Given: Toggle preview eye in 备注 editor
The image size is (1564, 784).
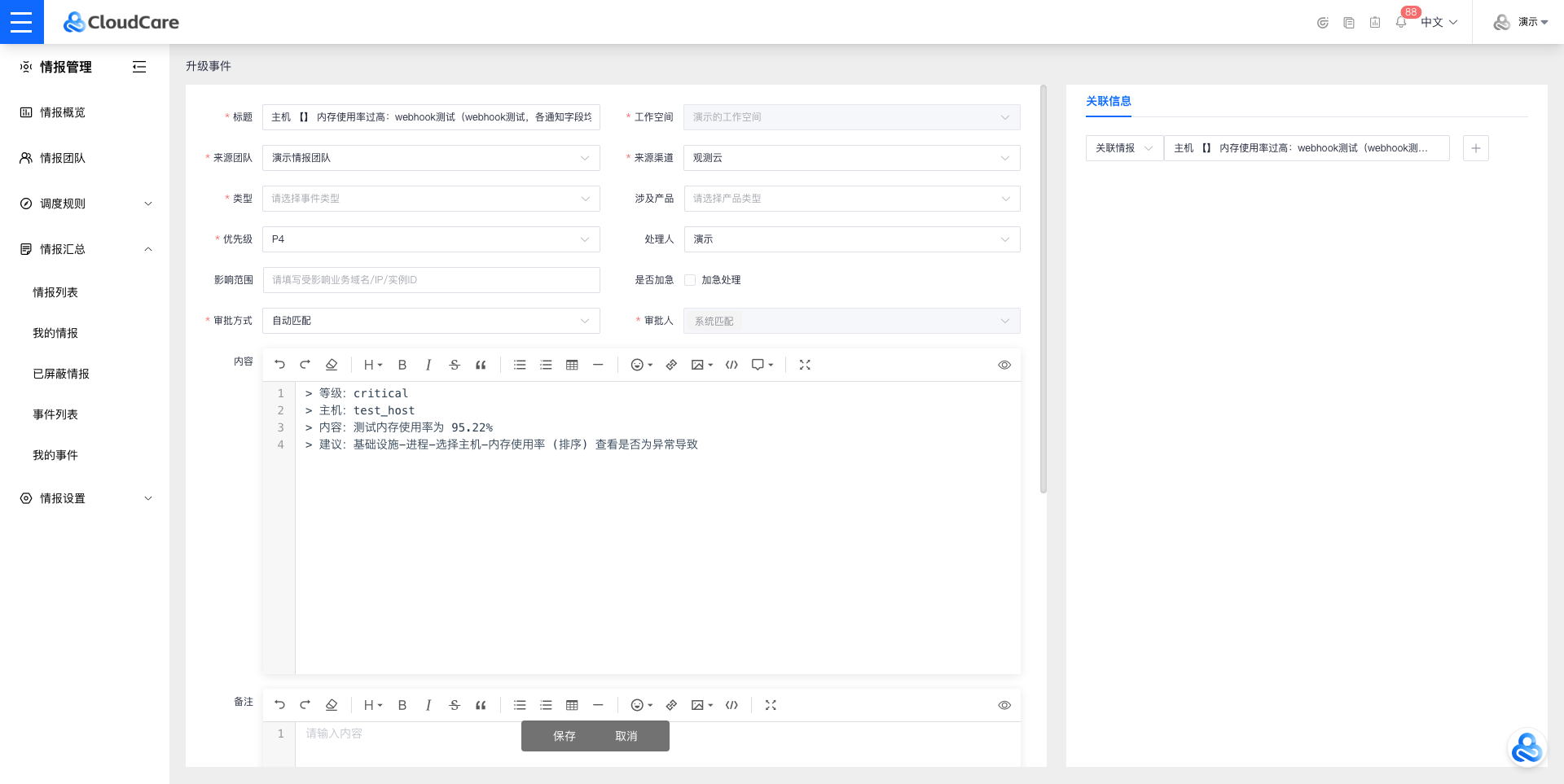Looking at the screenshot, I should (x=1004, y=705).
